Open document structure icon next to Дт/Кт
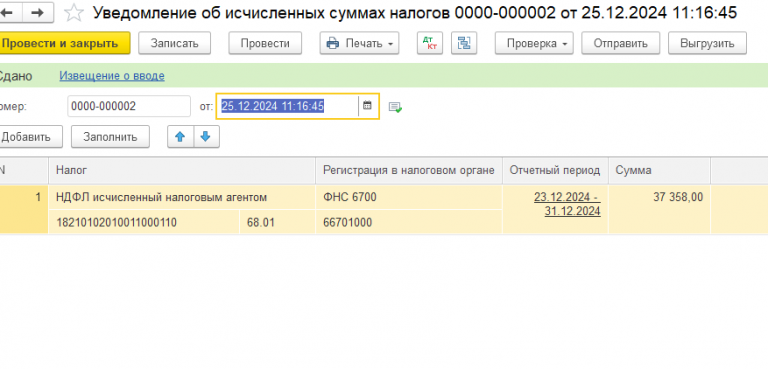Screen dimensions: 768x369 (463, 43)
